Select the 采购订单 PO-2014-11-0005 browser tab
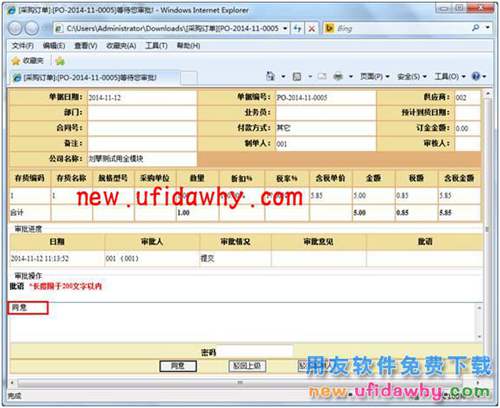The image size is (500, 408). (x=95, y=78)
